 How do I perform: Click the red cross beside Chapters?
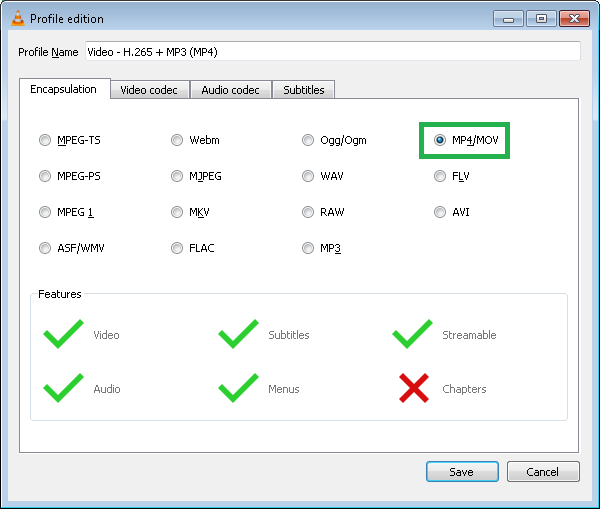click(x=414, y=388)
